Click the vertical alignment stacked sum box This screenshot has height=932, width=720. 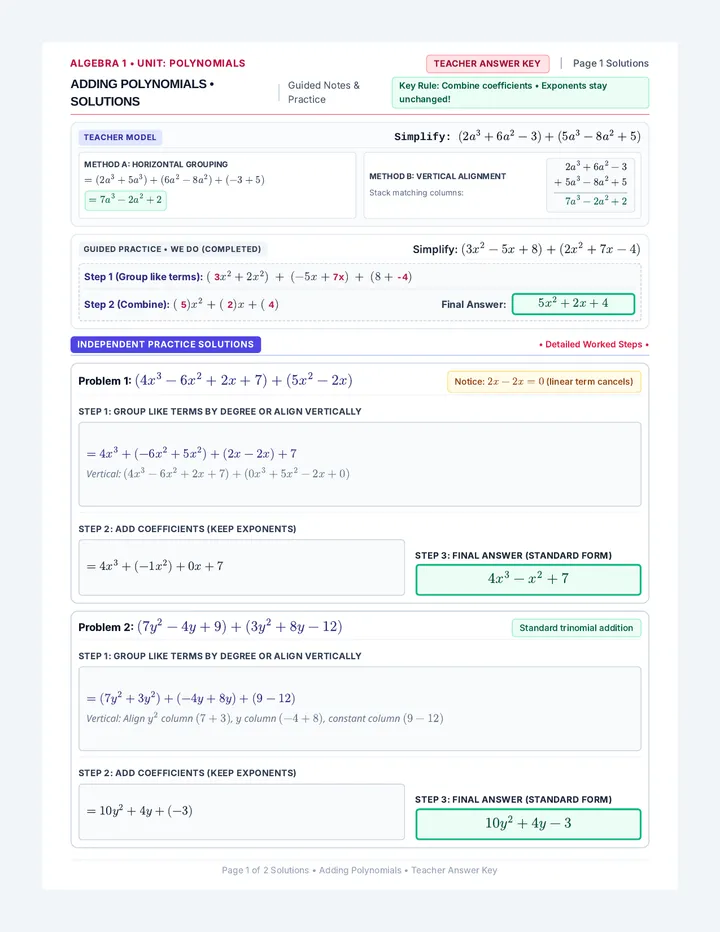tap(590, 184)
